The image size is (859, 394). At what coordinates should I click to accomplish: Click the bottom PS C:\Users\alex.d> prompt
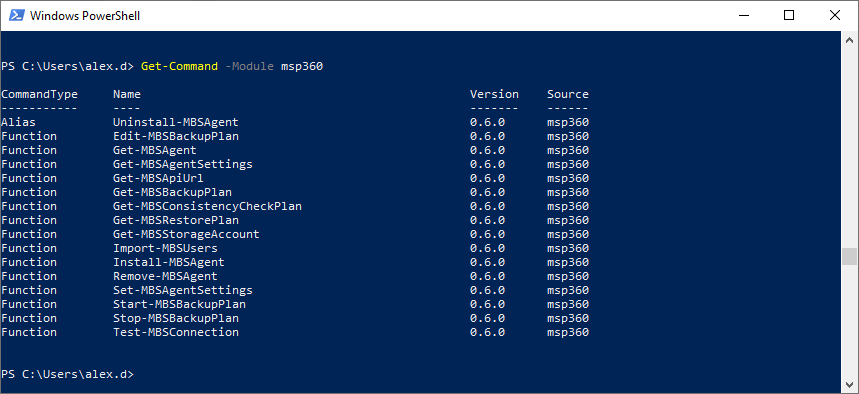tap(67, 374)
